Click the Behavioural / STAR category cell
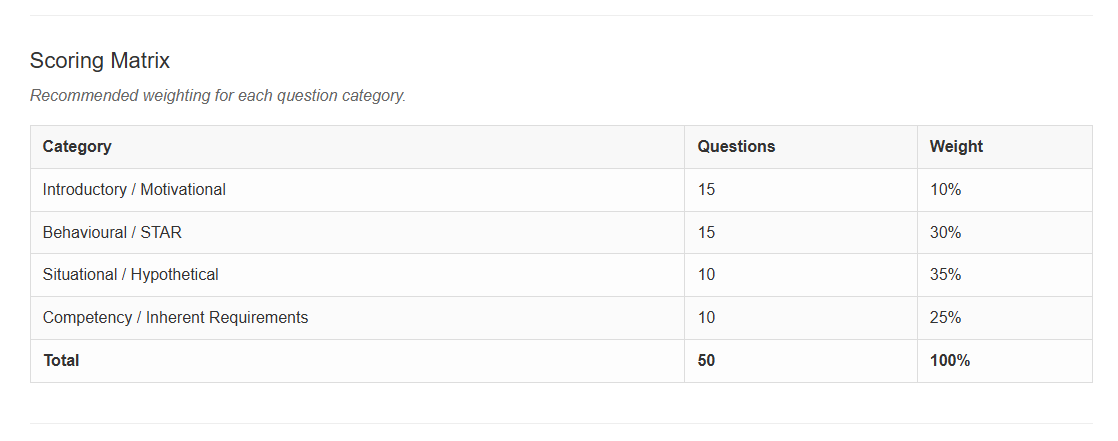This screenshot has height=441, width=1118. (x=357, y=232)
